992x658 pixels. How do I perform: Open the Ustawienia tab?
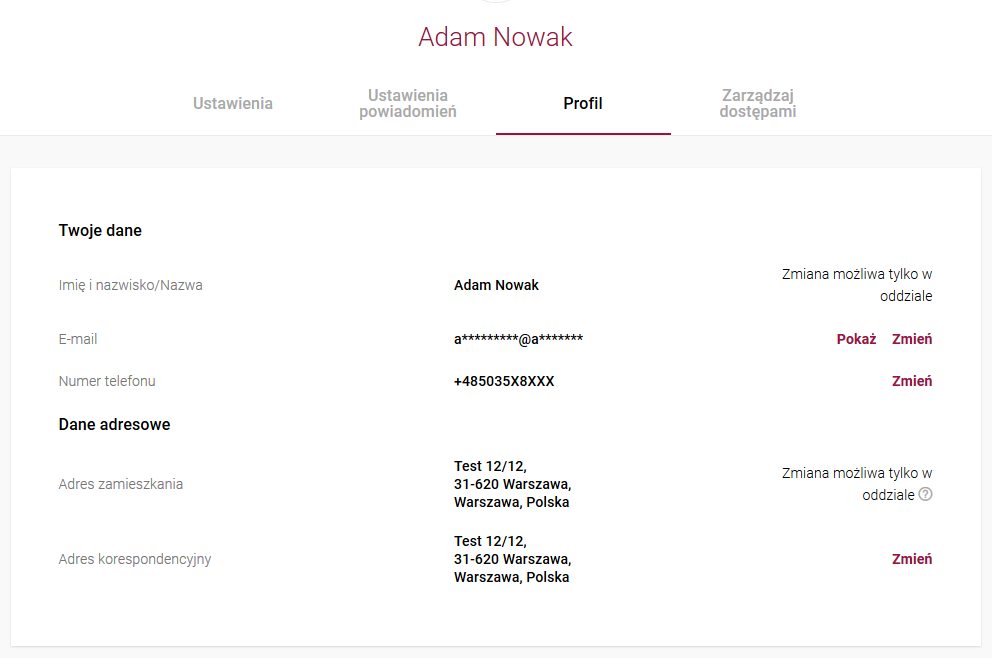coord(233,103)
